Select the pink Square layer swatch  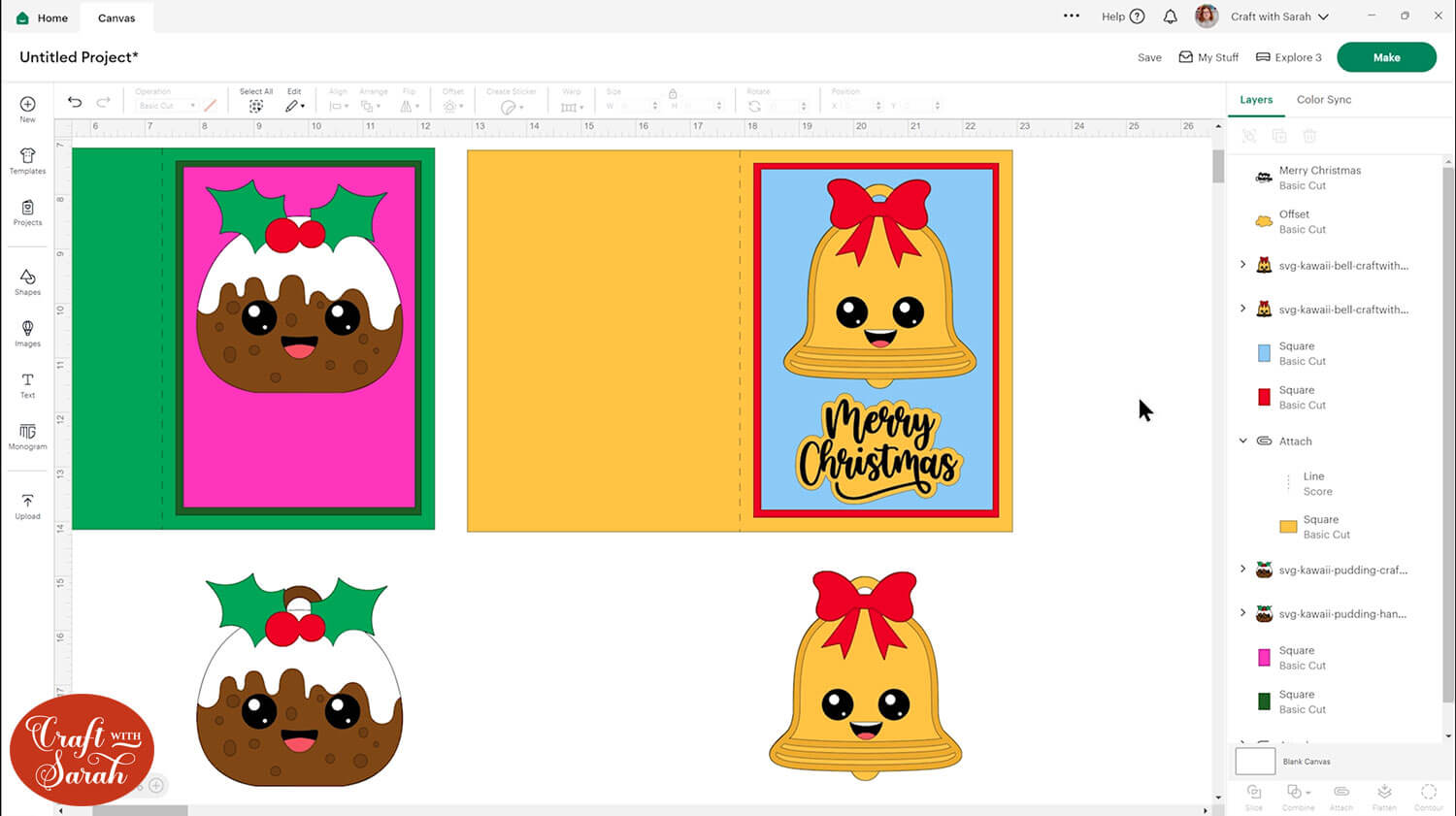pyautogui.click(x=1264, y=658)
